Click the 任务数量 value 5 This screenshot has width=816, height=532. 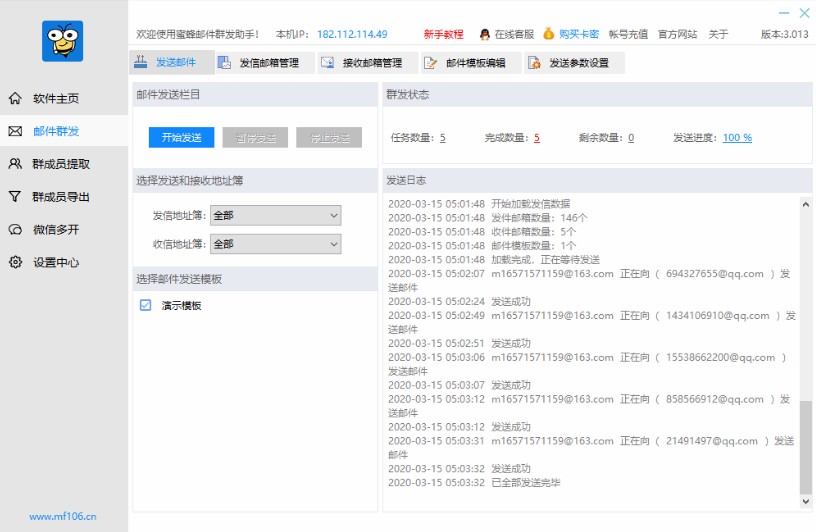pyautogui.click(x=443, y=137)
